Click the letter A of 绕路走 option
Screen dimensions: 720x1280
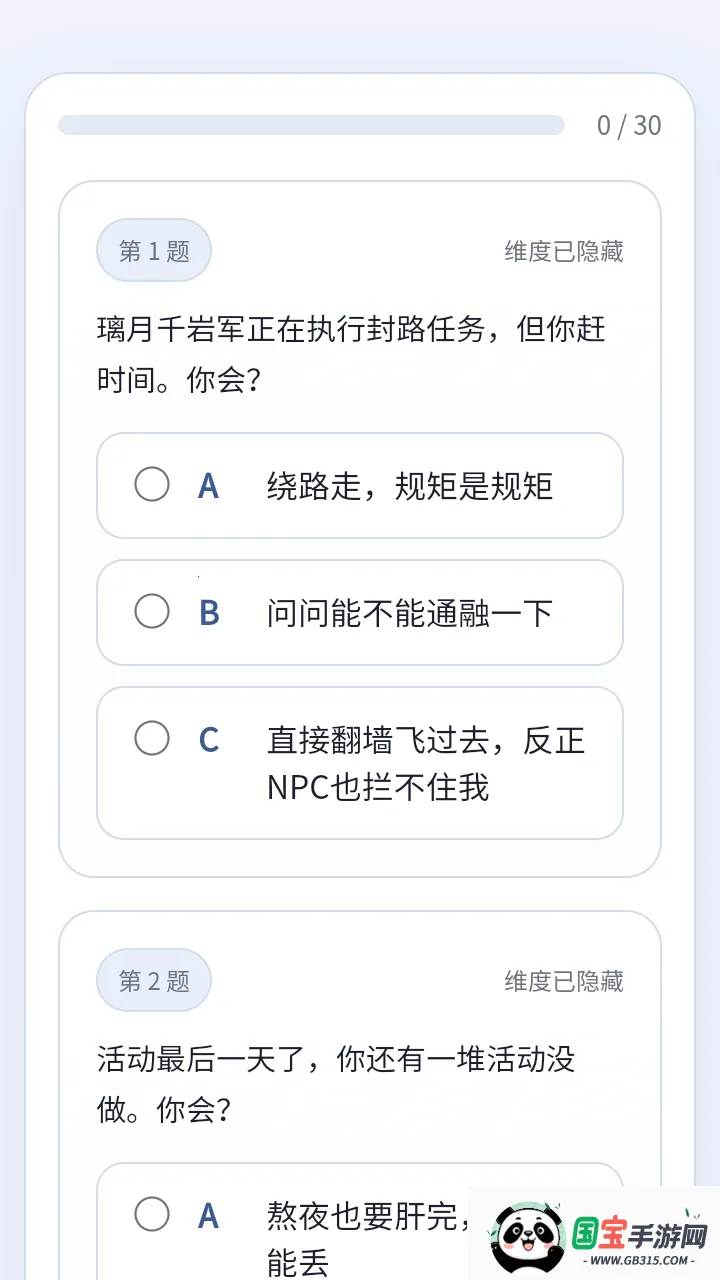(208, 485)
